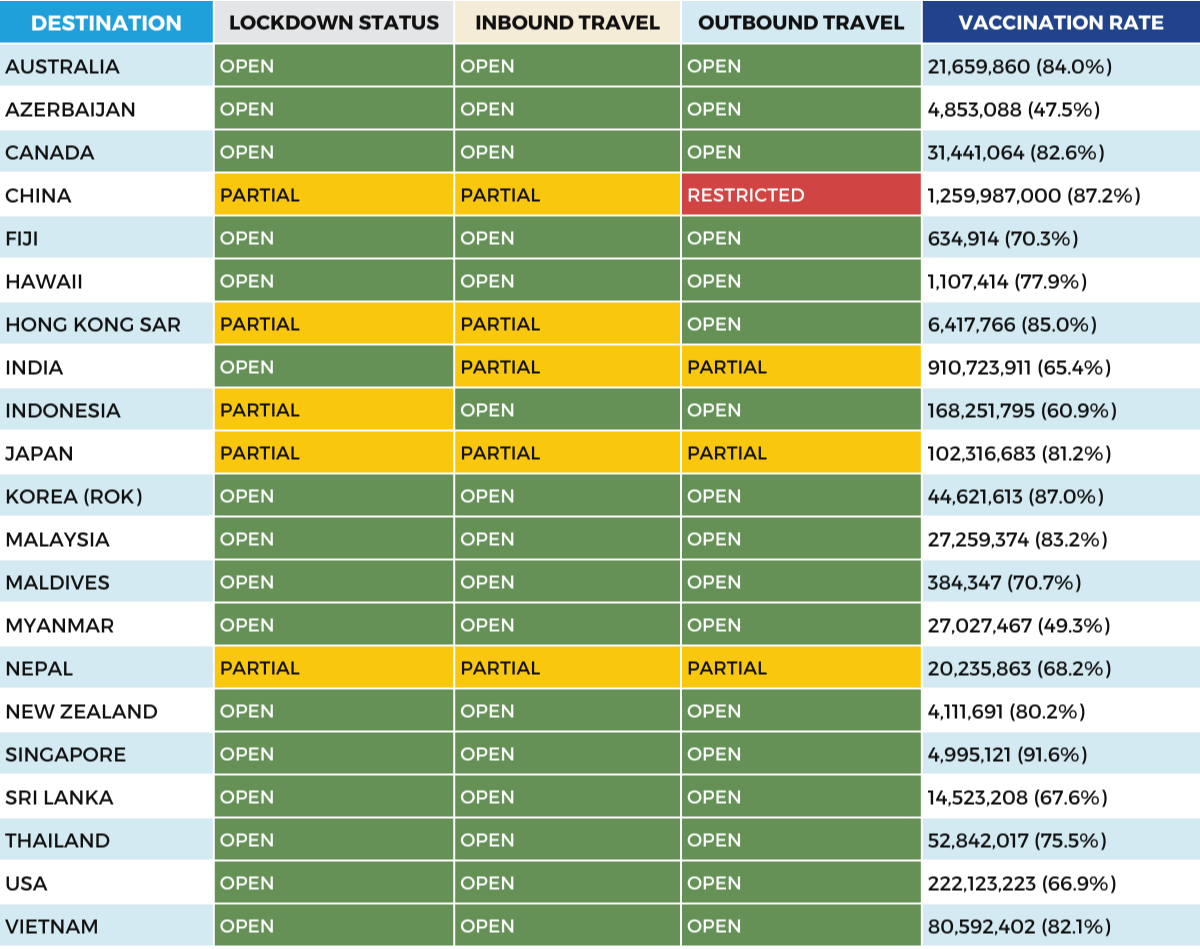Click the LOCKDOWN STATUS column header
This screenshot has width=1200, height=949.
[x=334, y=22]
